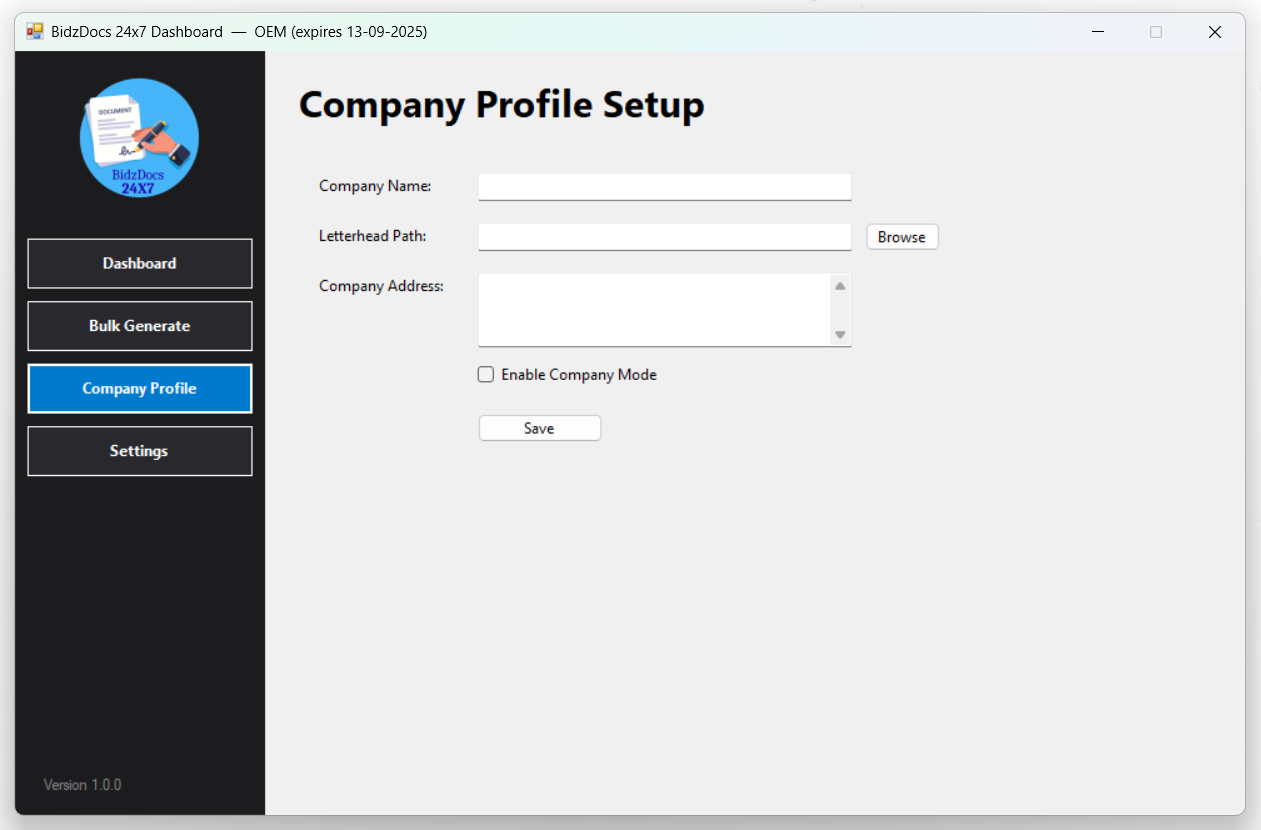Select the Company Profile navigation item
1261x830 pixels.
[139, 388]
